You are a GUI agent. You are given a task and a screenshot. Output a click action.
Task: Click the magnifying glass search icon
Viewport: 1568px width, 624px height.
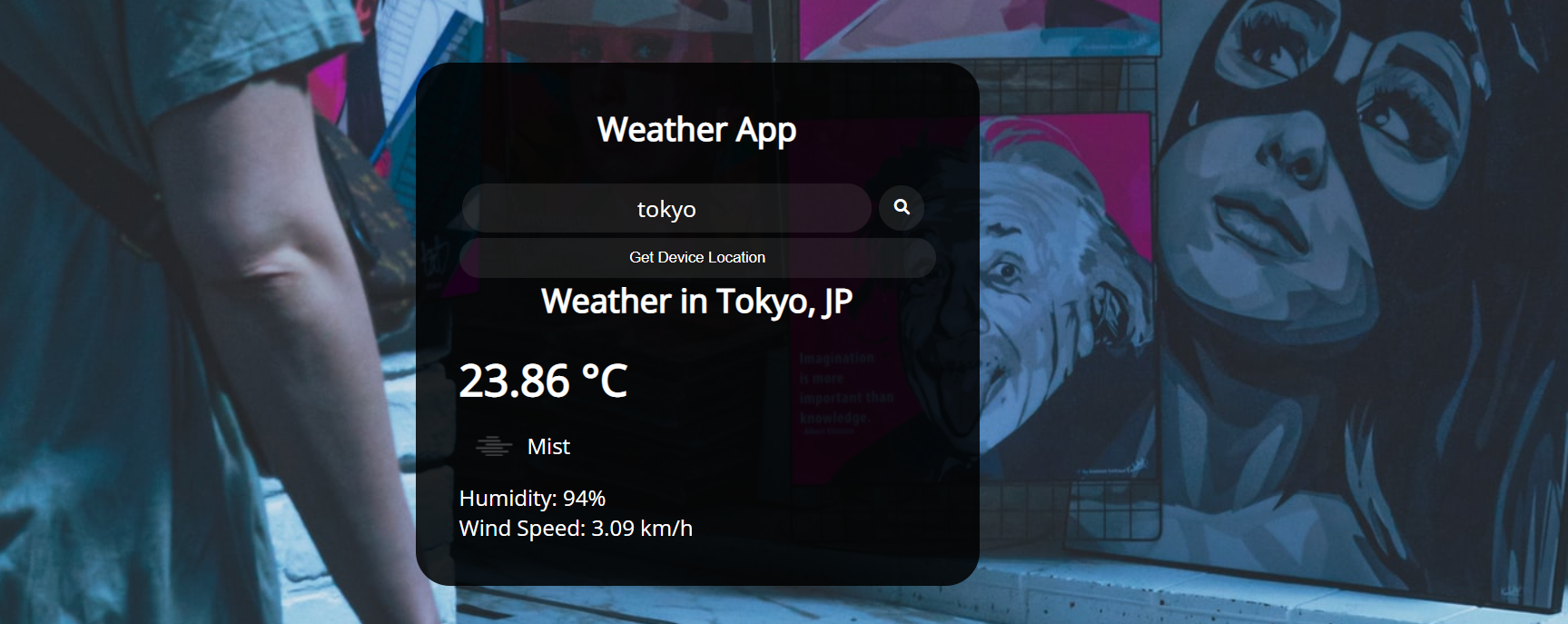(x=901, y=208)
